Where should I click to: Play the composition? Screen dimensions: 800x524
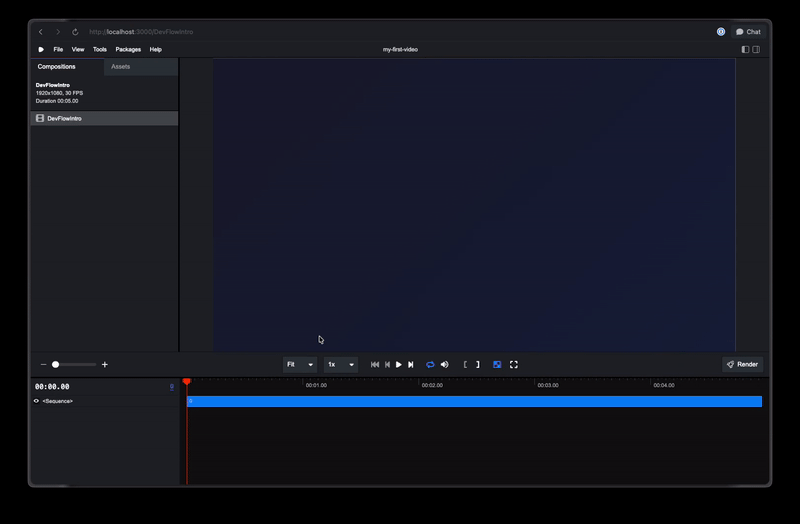(399, 364)
